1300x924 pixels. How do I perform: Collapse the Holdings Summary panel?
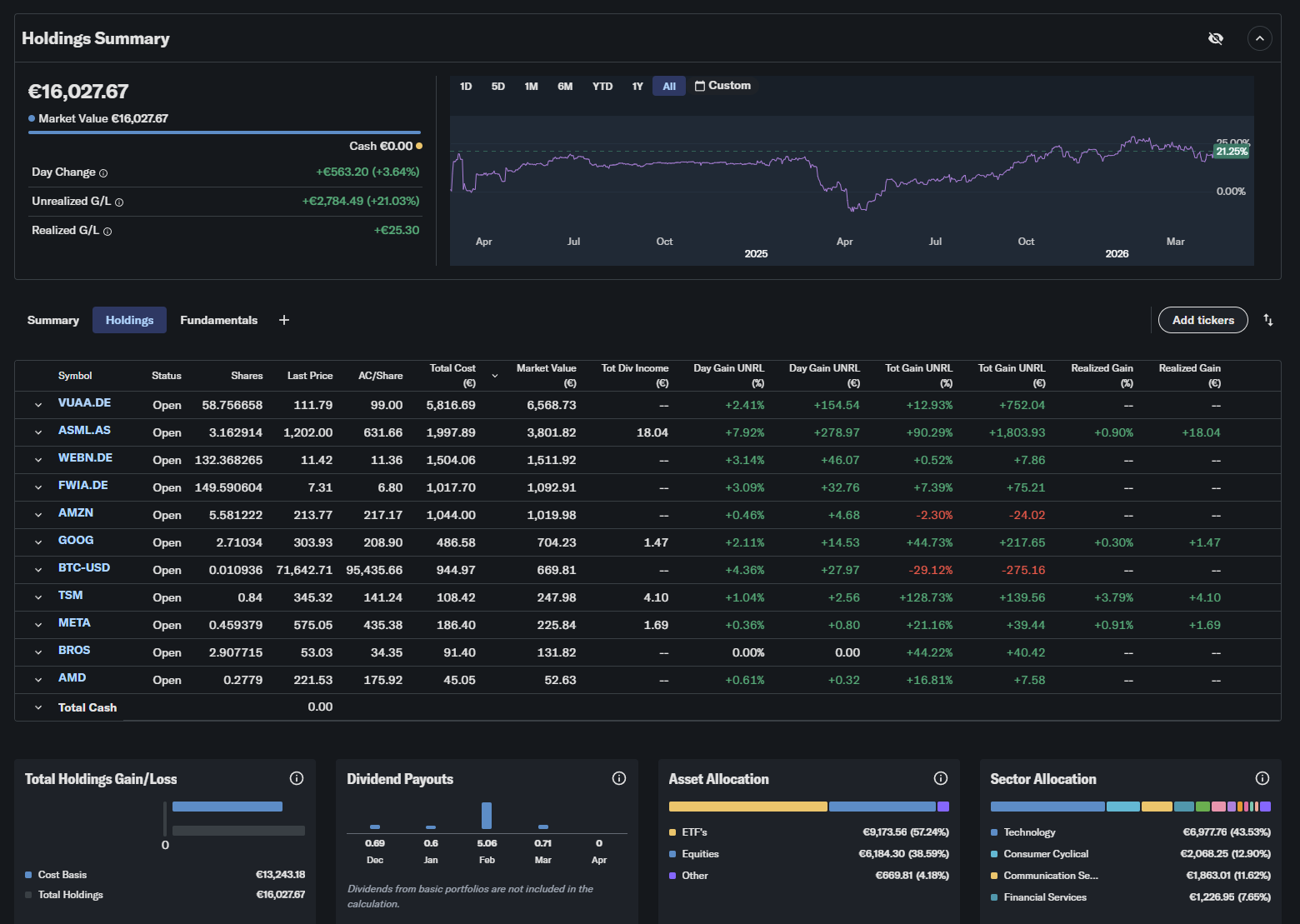pyautogui.click(x=1259, y=38)
